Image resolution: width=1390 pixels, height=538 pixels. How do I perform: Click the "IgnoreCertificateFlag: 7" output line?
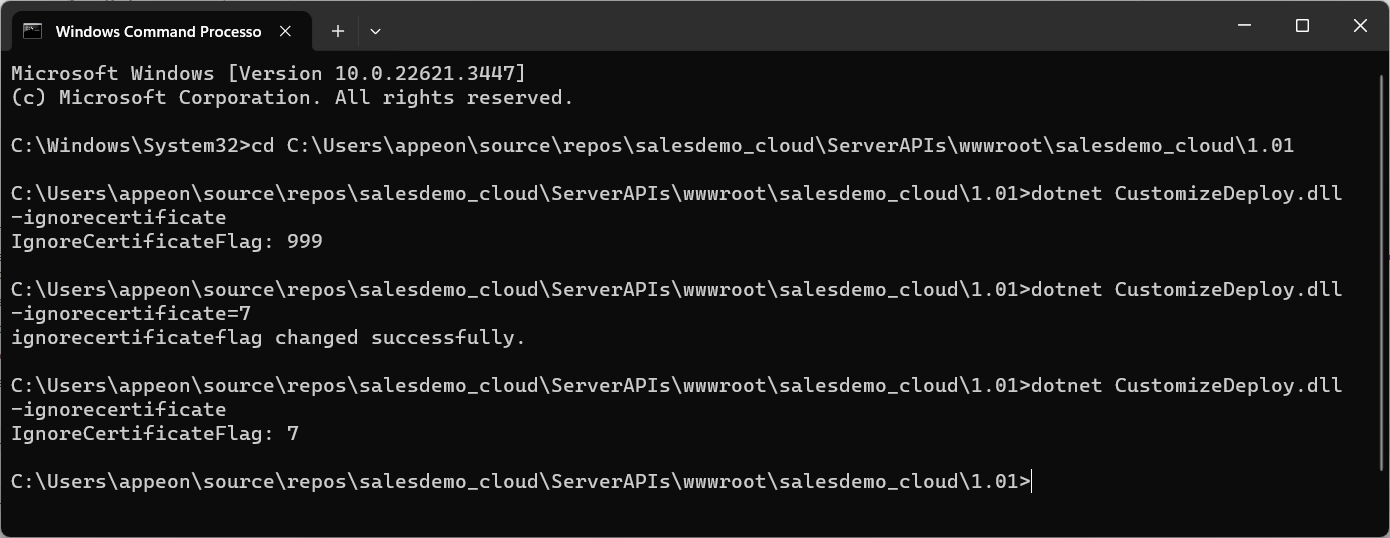coord(155,434)
